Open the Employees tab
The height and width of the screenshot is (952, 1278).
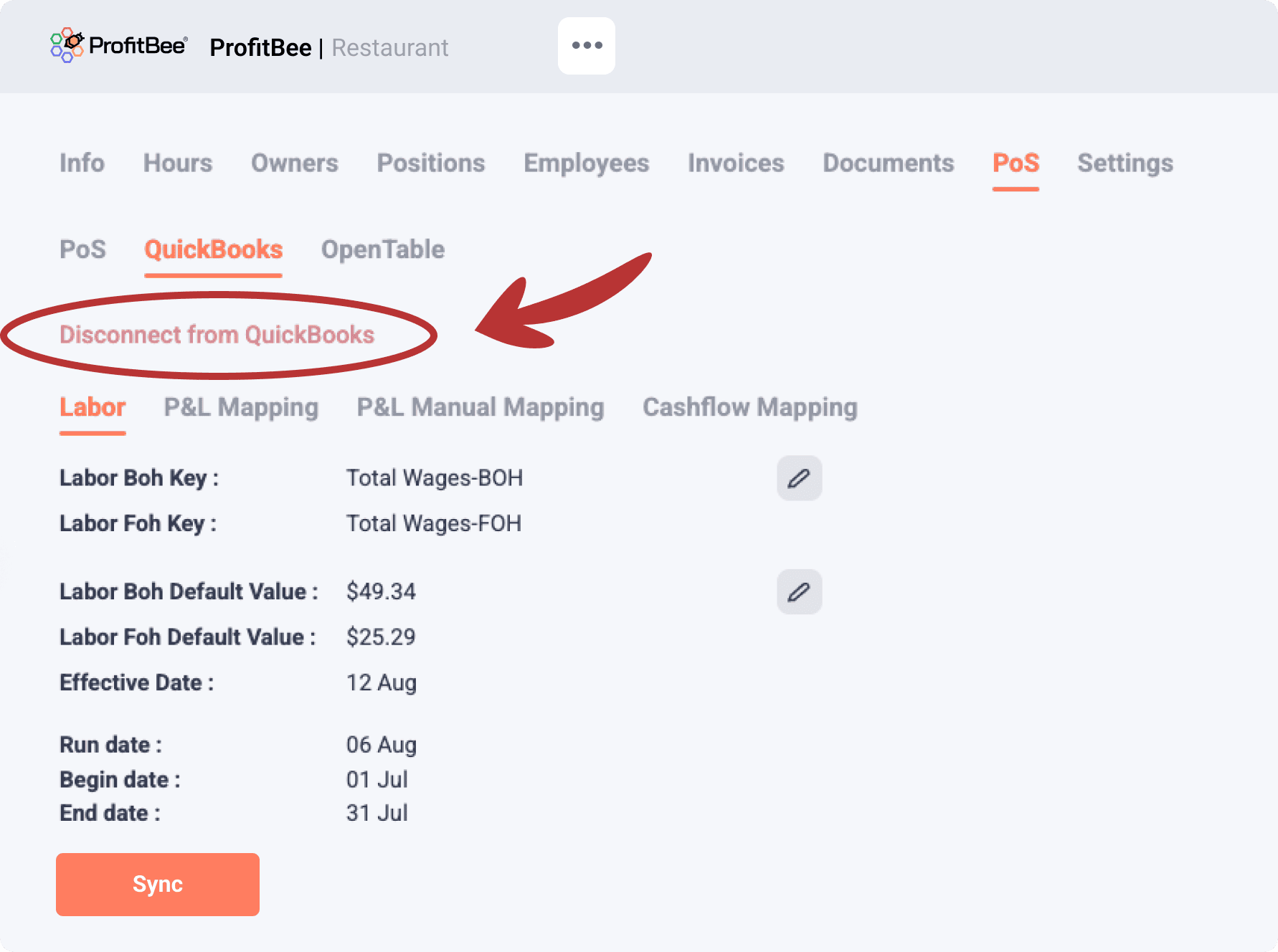586,163
